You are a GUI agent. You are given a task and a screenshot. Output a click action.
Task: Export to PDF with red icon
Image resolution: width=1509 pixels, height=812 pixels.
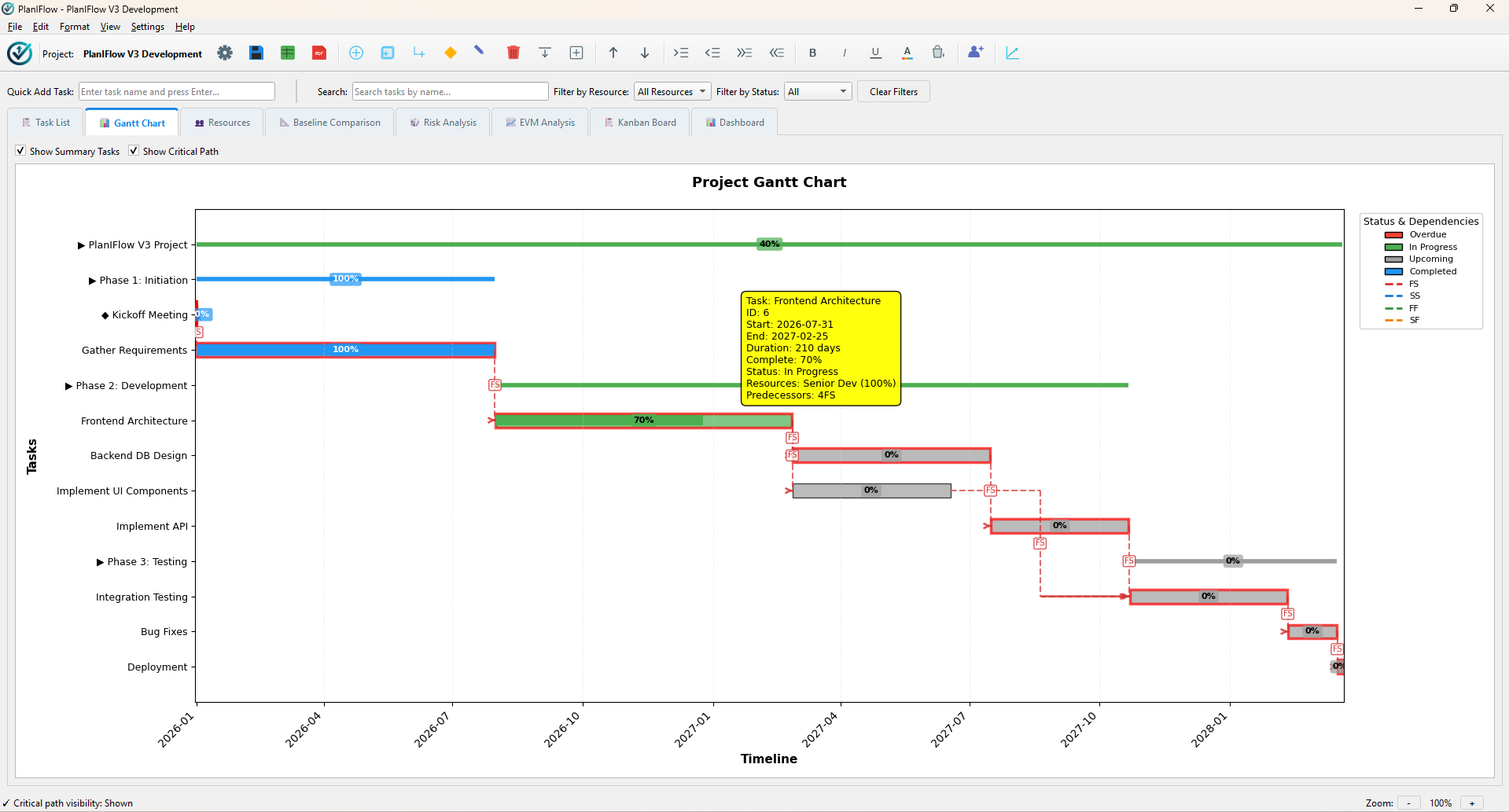click(319, 53)
